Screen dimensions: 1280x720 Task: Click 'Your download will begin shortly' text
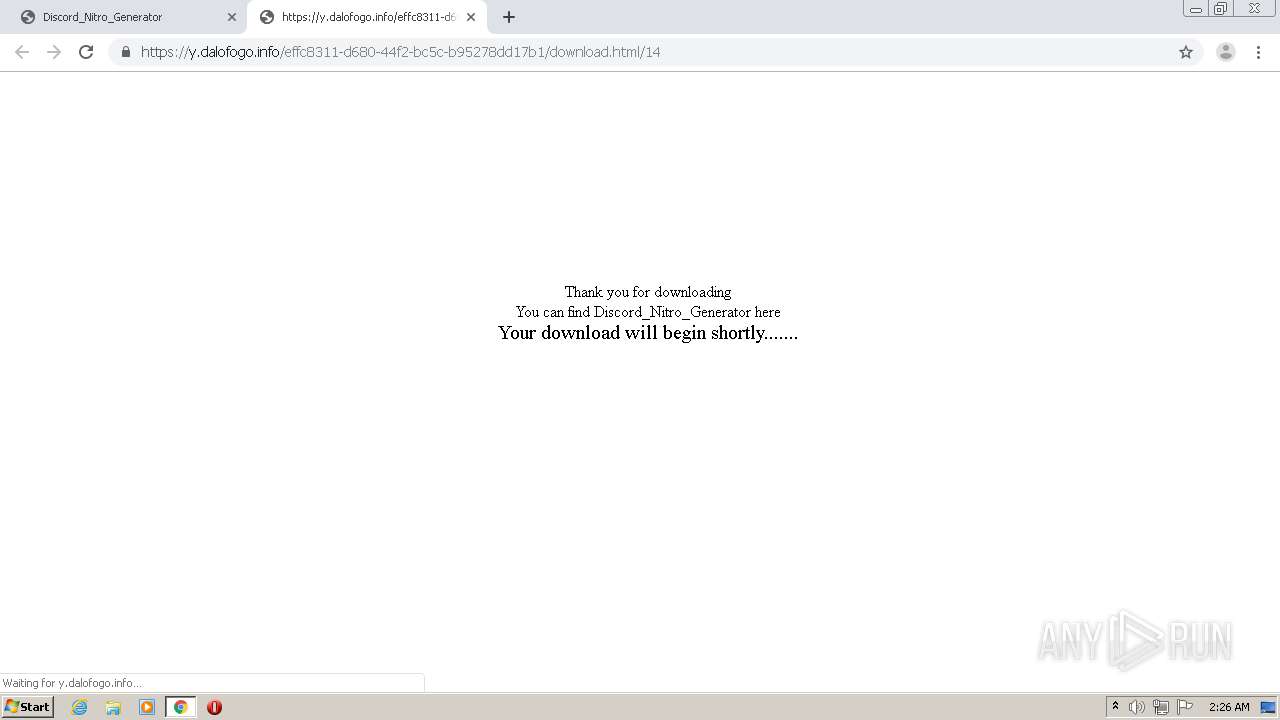pos(648,333)
